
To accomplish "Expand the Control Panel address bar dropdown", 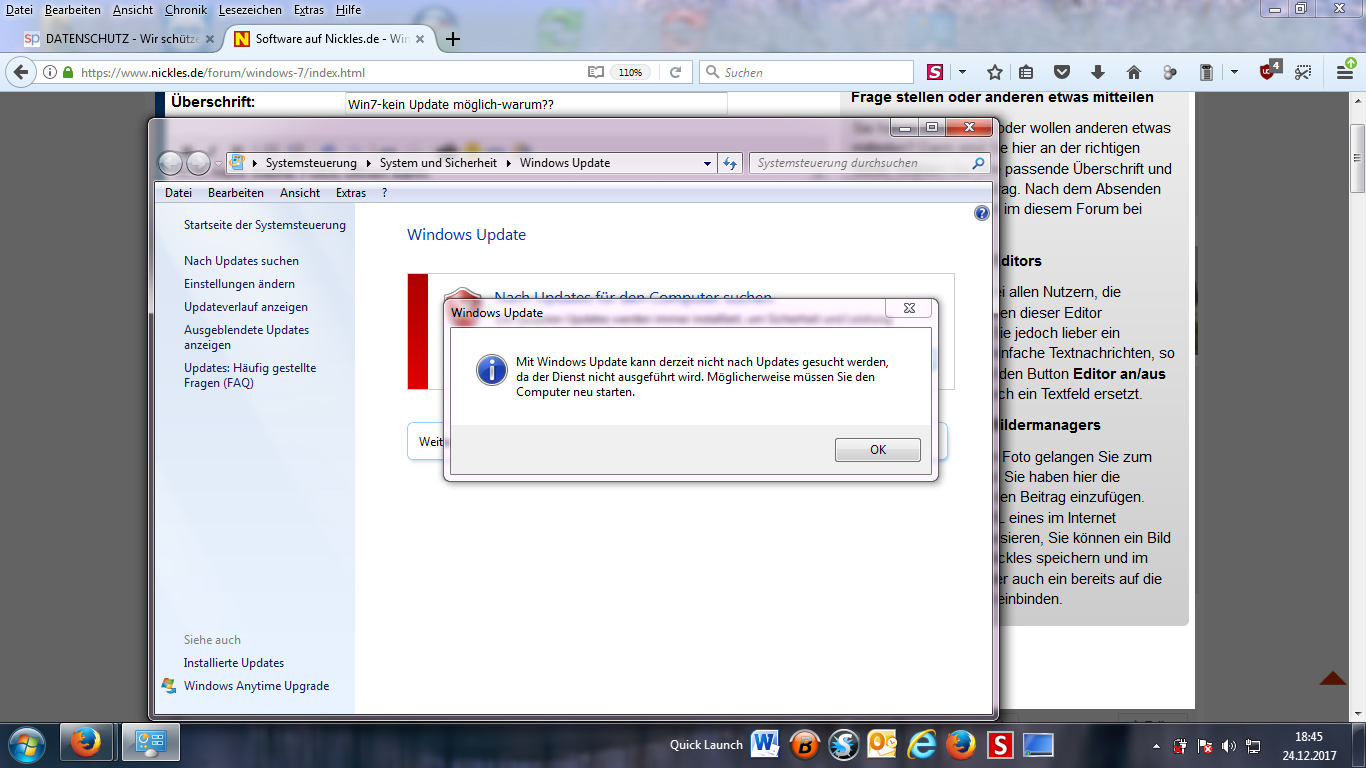I will 707,163.
